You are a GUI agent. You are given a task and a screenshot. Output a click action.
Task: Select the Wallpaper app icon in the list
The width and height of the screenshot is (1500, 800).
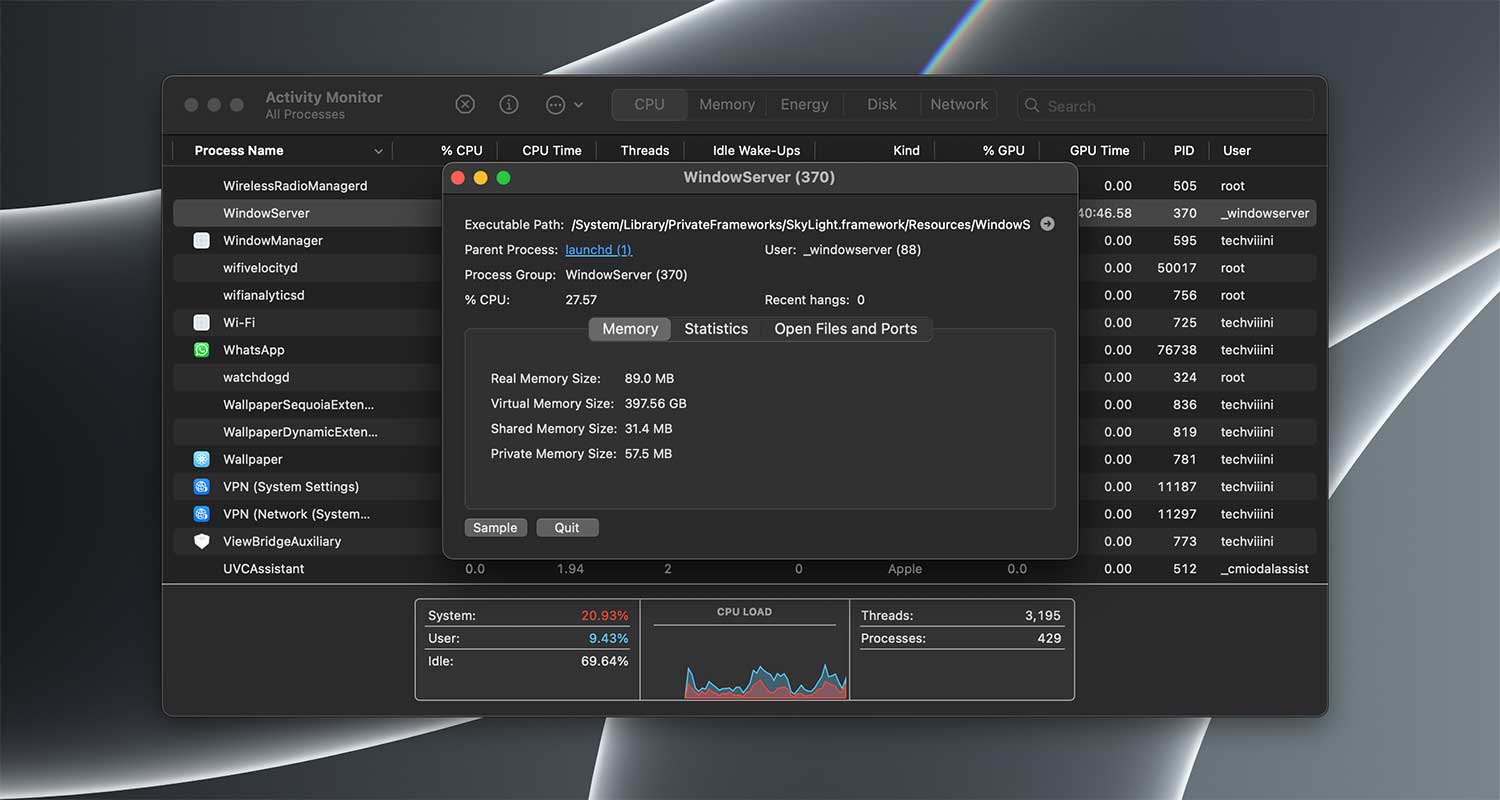tap(201, 459)
